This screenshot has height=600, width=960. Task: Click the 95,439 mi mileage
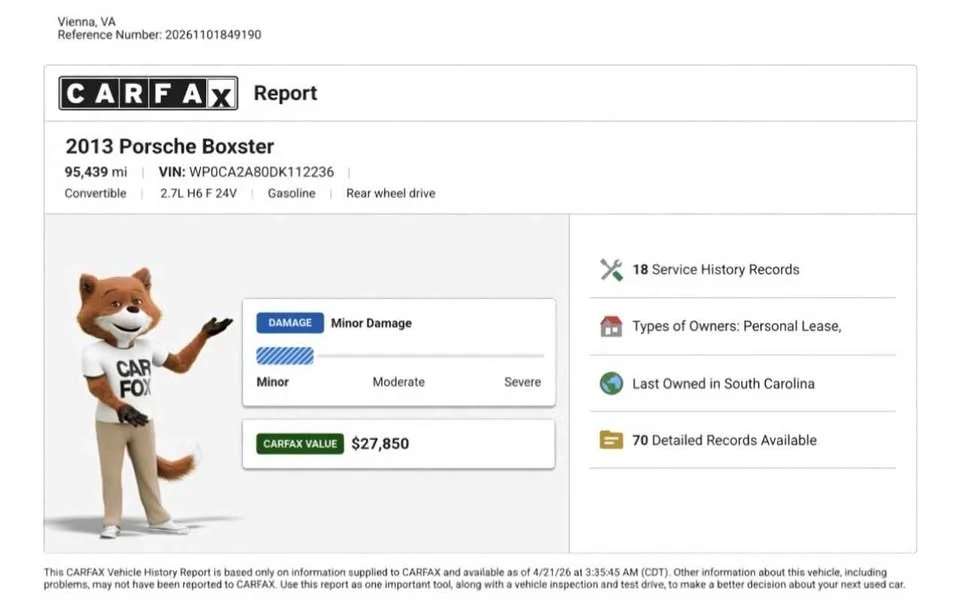(96, 172)
